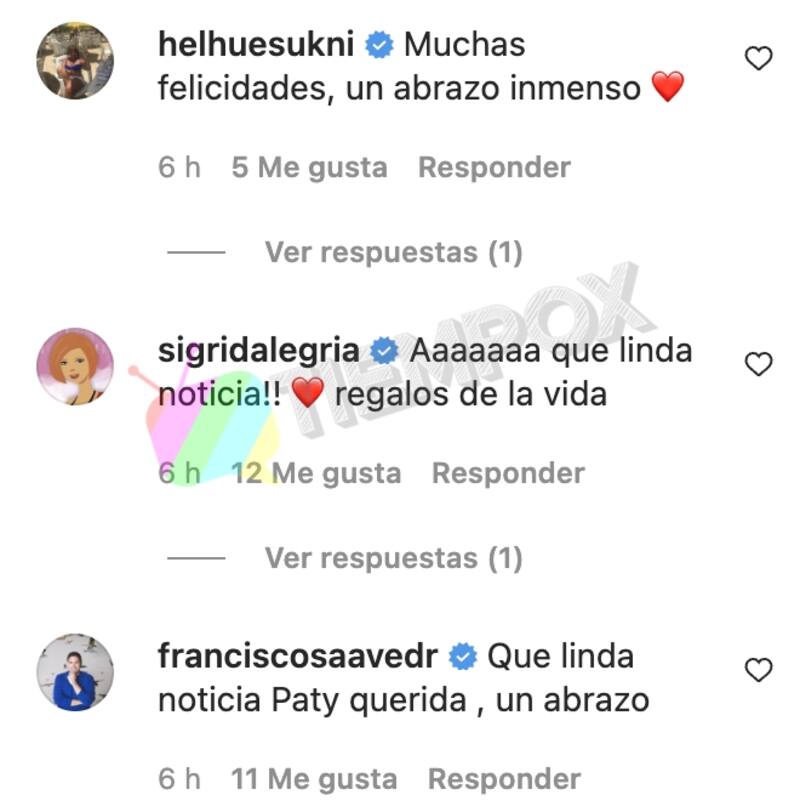Click verified badge next to helhuesukni
This screenshot has width=800, height=812.
coord(380,45)
